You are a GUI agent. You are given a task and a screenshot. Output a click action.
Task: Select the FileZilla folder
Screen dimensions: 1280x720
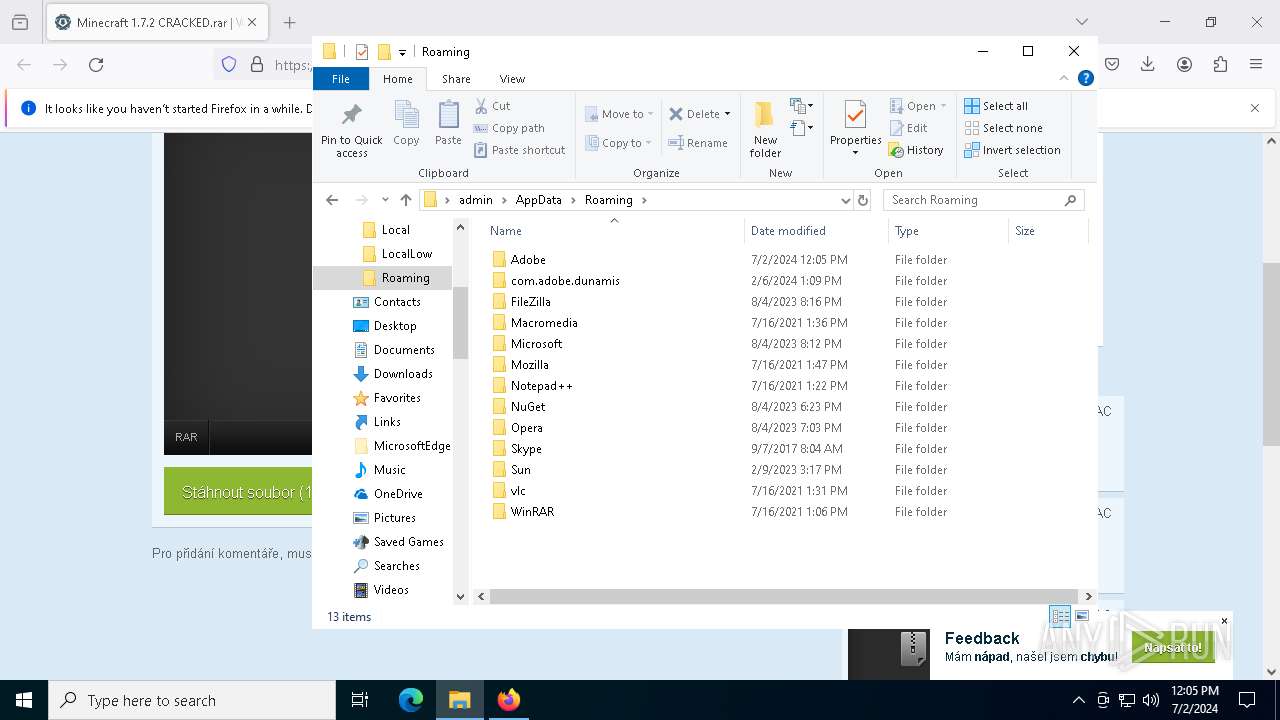point(530,302)
